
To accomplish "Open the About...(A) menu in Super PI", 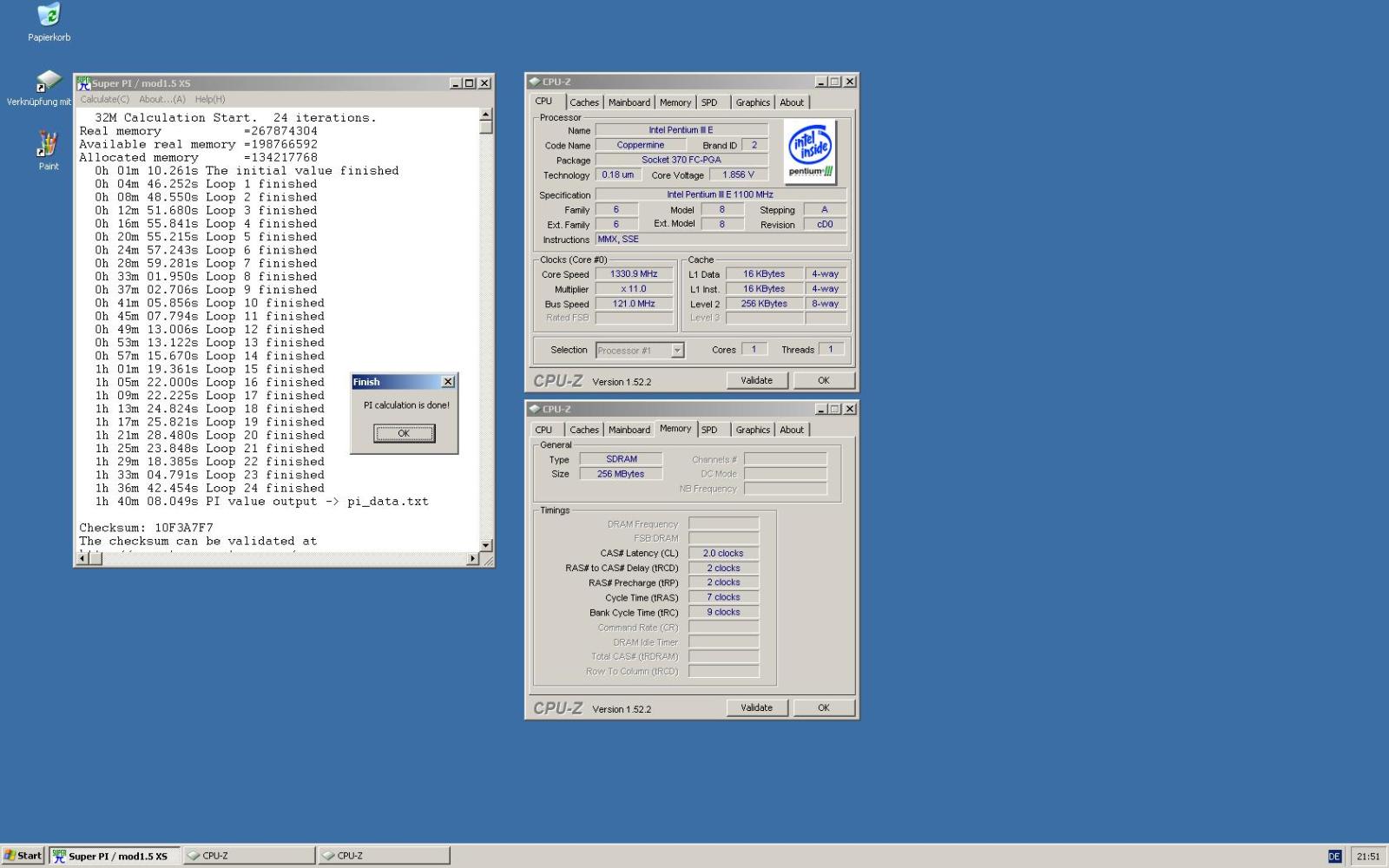I will point(162,99).
